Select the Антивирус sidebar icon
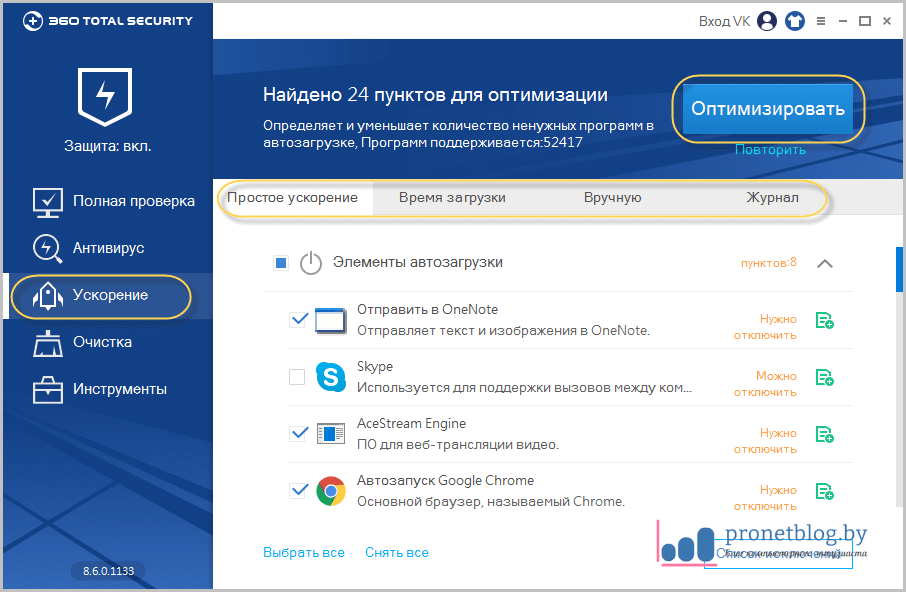 coord(47,247)
